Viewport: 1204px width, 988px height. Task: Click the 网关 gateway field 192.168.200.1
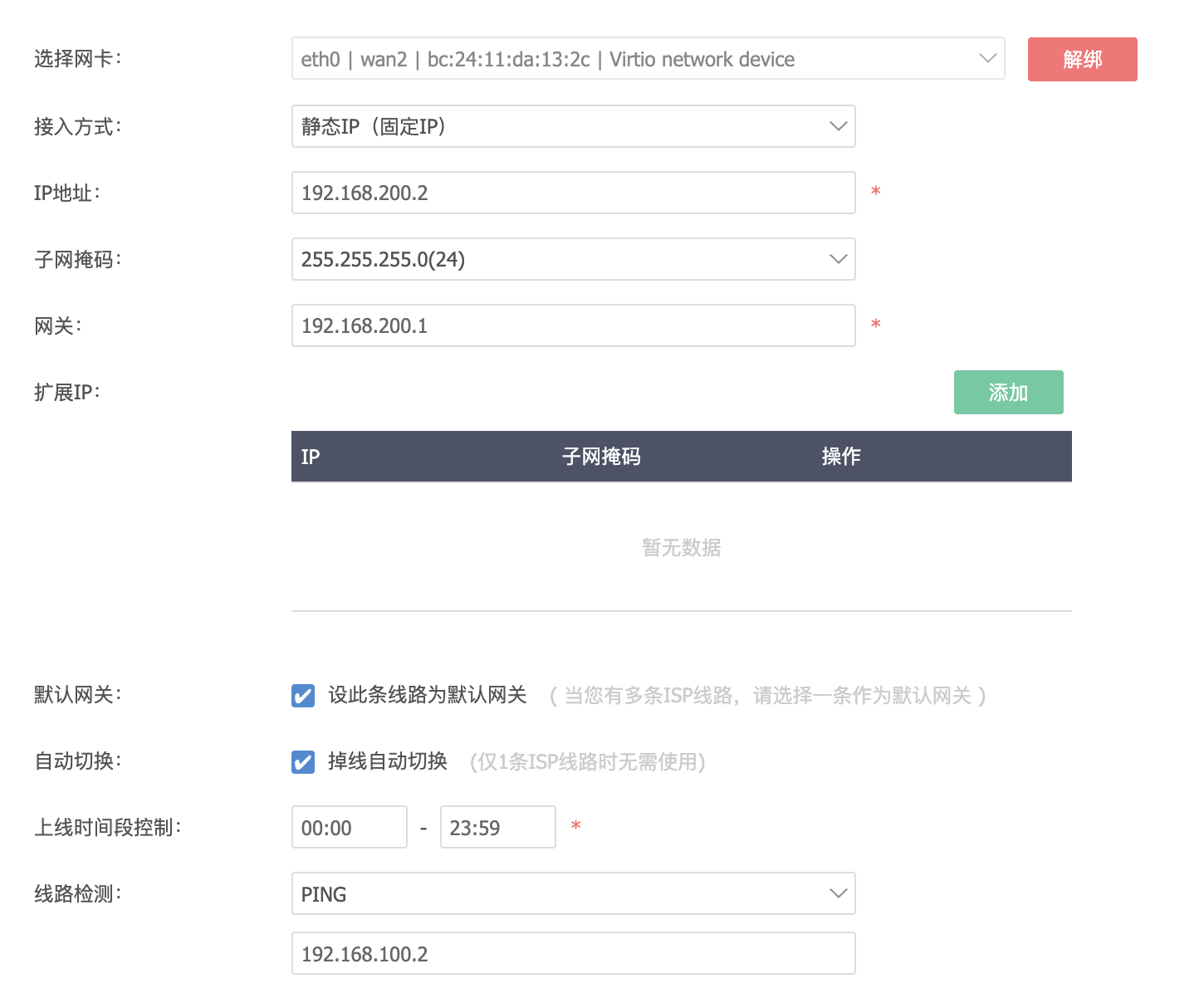[x=573, y=325]
